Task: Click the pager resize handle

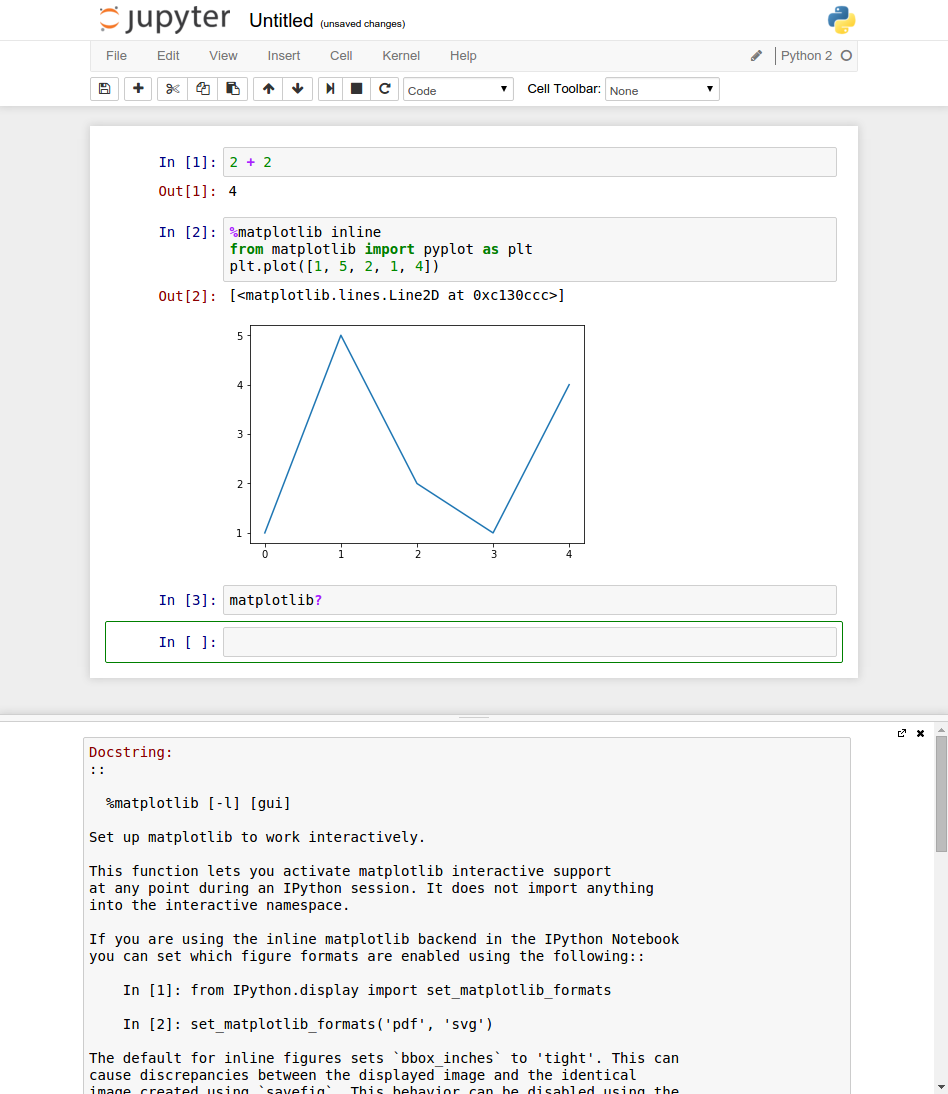Action: point(474,717)
